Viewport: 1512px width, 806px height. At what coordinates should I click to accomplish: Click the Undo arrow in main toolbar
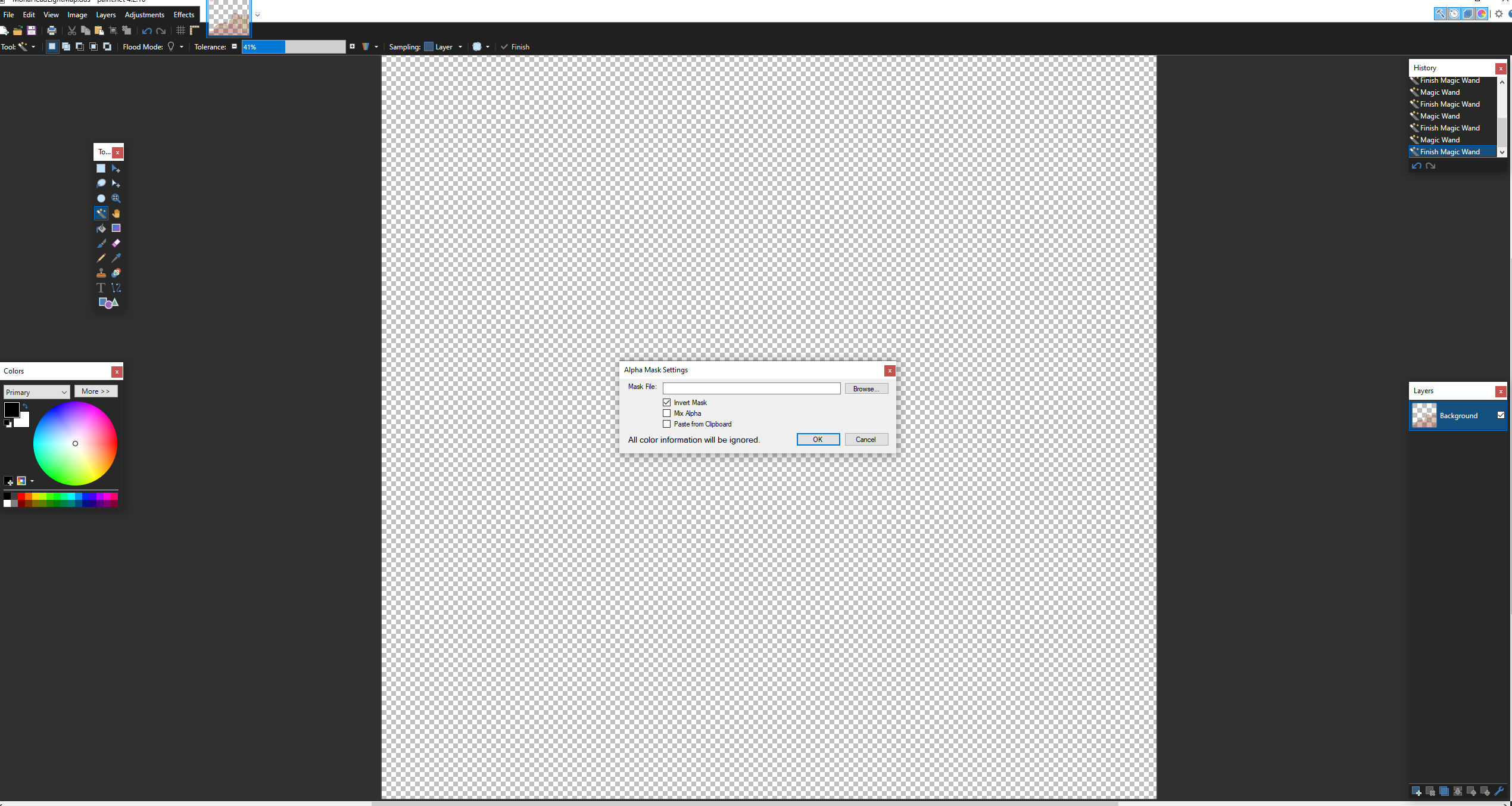146,30
